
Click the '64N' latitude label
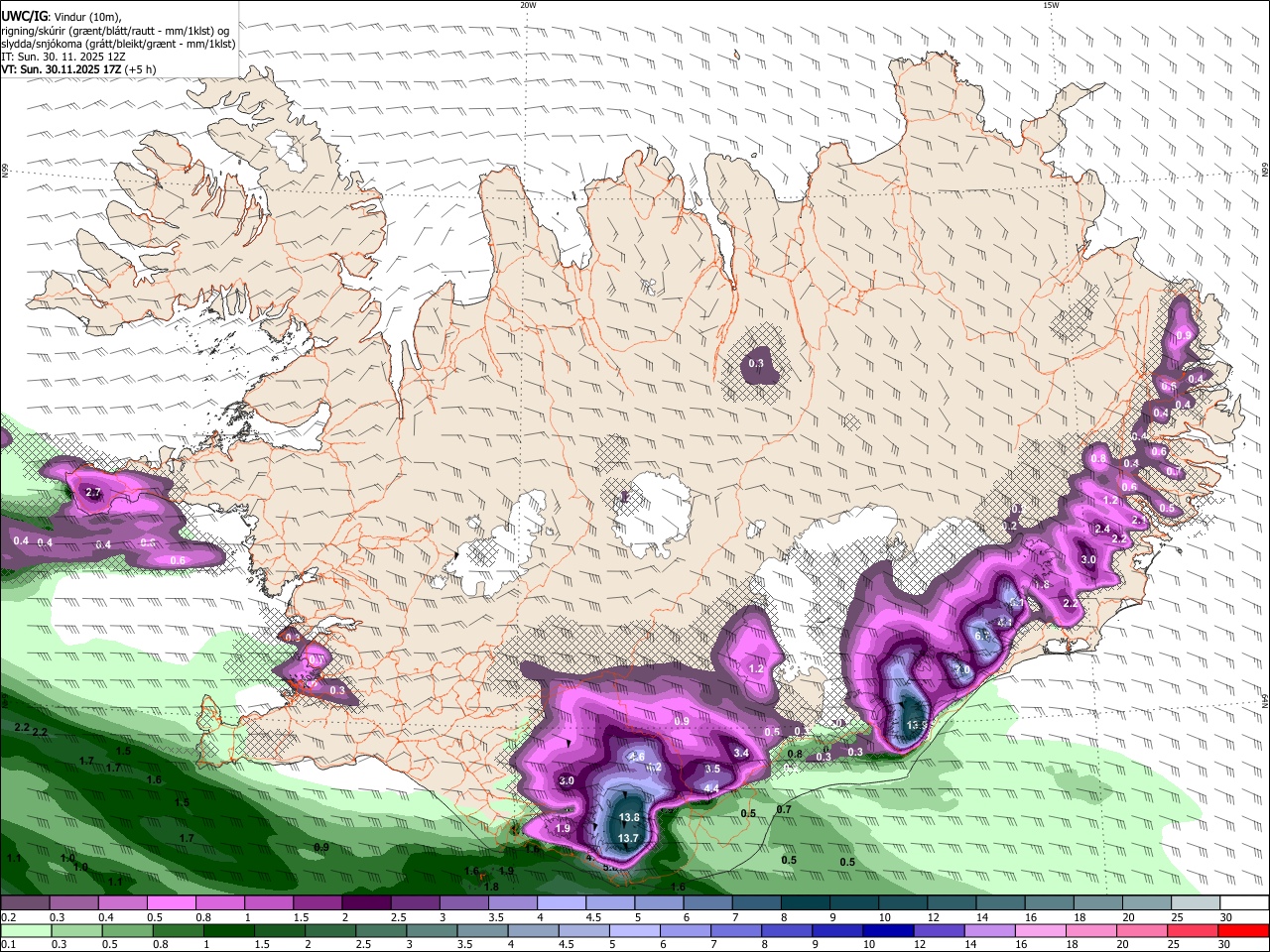coord(1265,700)
